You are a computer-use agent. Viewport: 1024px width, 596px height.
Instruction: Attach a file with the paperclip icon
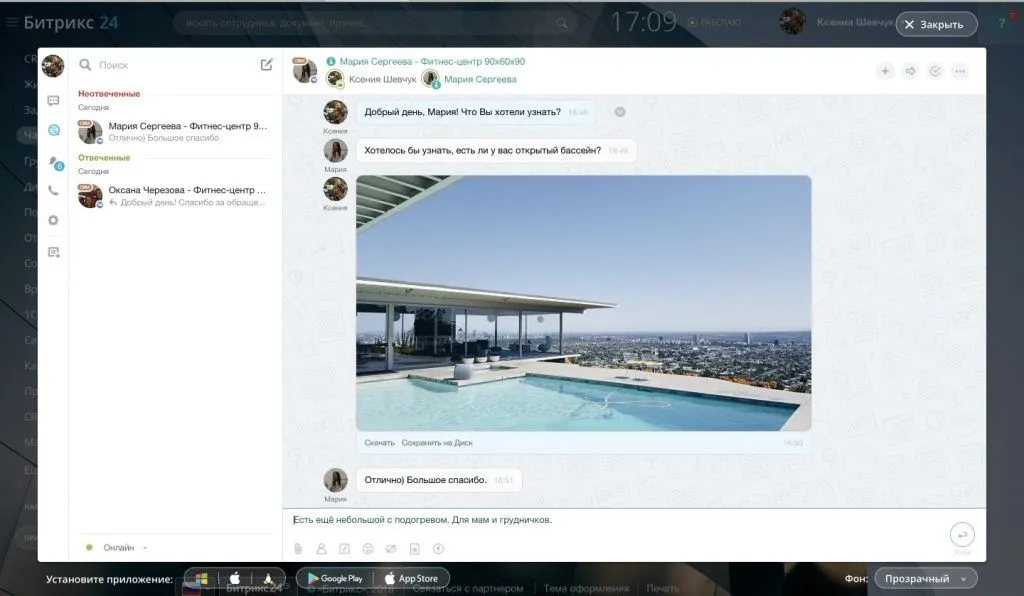tap(297, 548)
